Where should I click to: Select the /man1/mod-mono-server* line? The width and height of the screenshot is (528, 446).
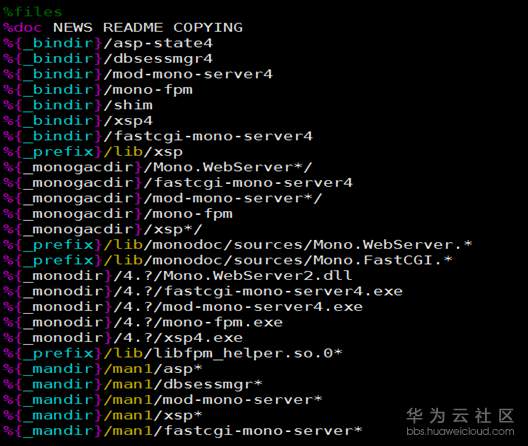[163, 400]
